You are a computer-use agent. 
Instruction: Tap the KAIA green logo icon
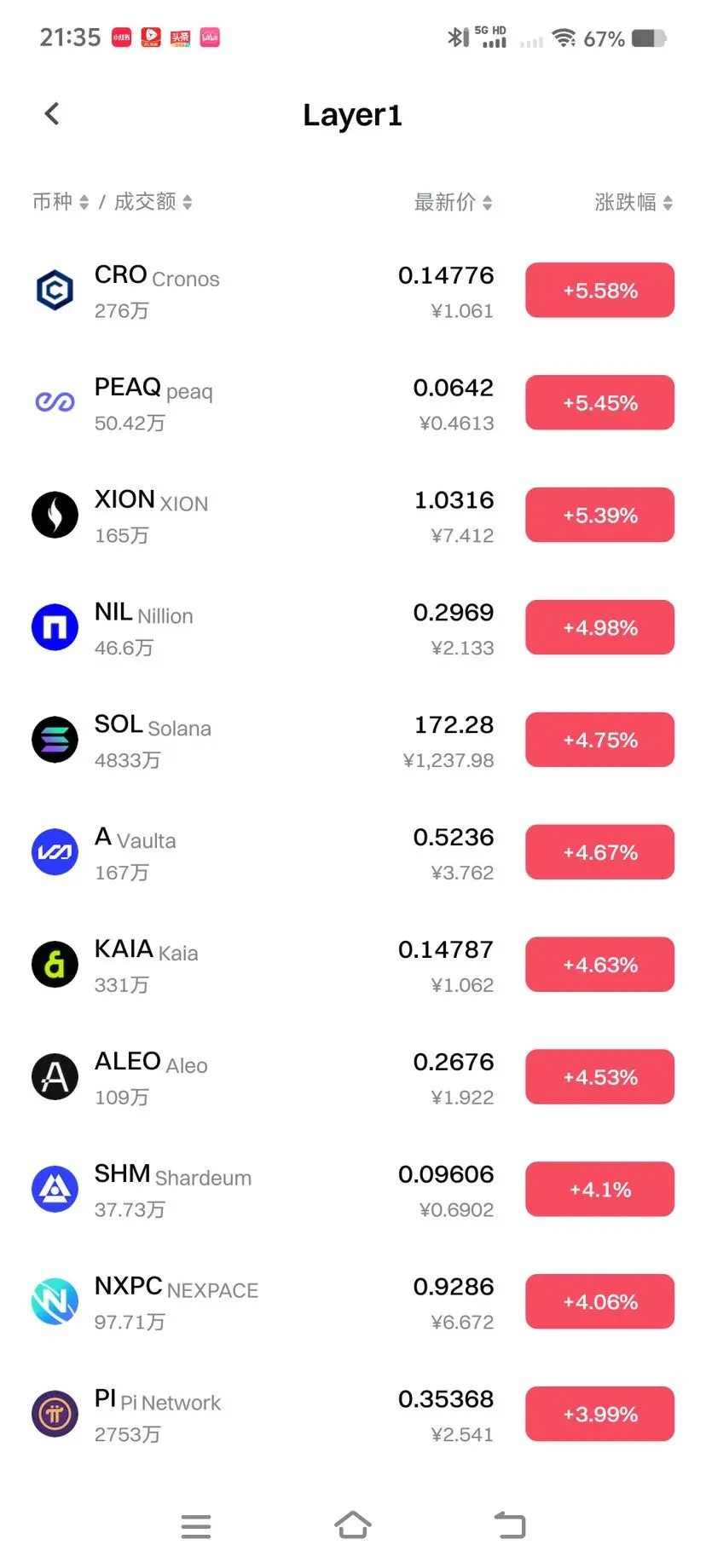[55, 965]
